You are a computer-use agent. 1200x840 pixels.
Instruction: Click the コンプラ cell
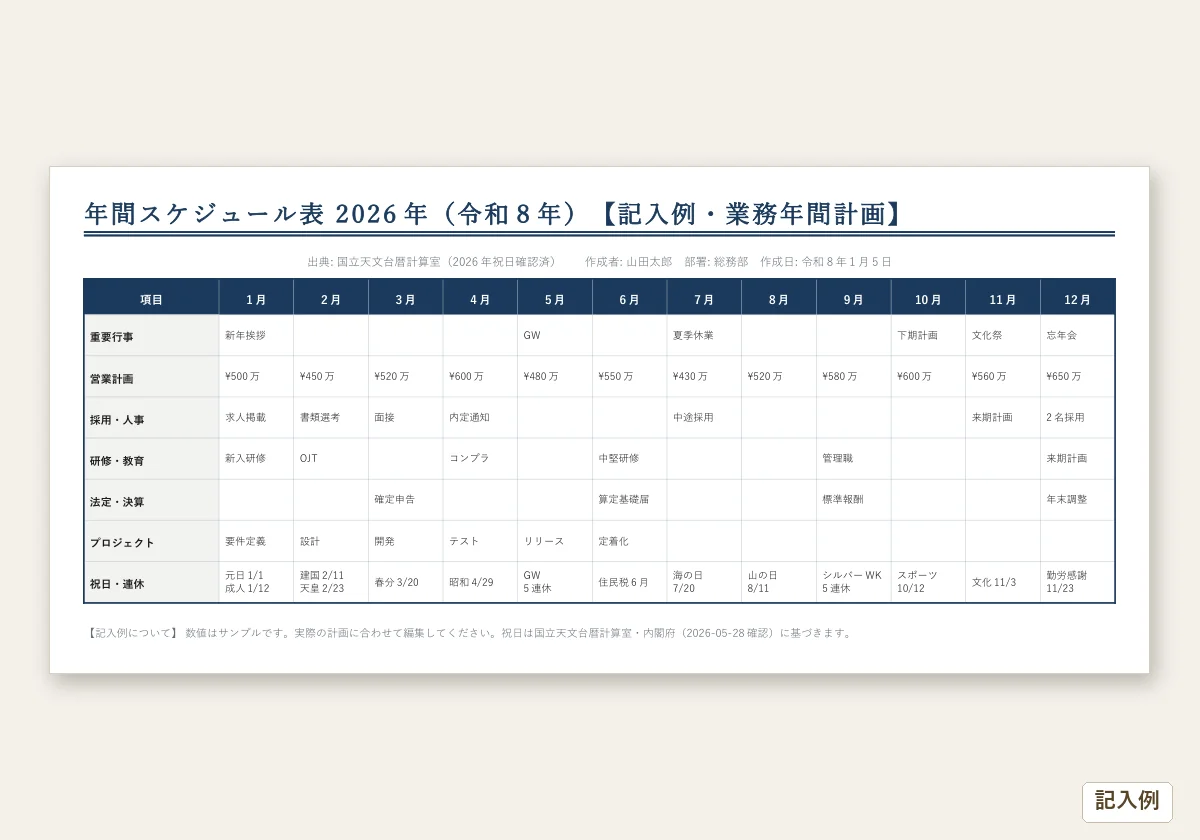pos(480,459)
